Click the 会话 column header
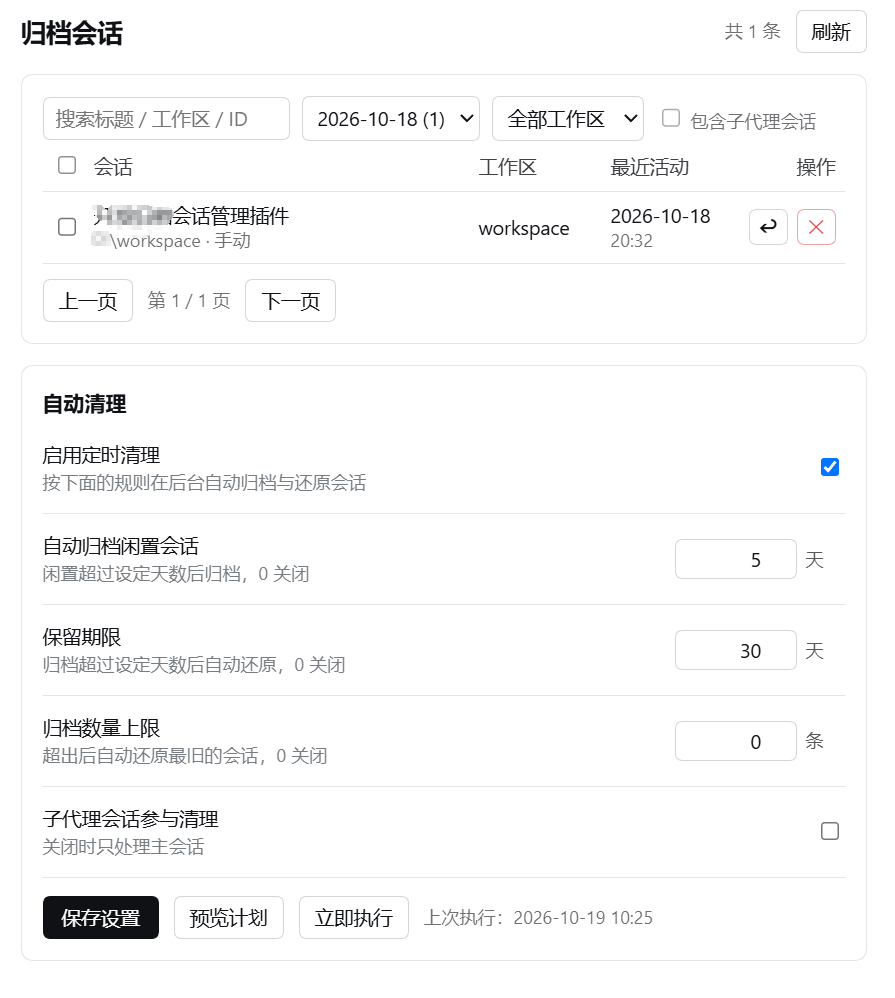 113,167
